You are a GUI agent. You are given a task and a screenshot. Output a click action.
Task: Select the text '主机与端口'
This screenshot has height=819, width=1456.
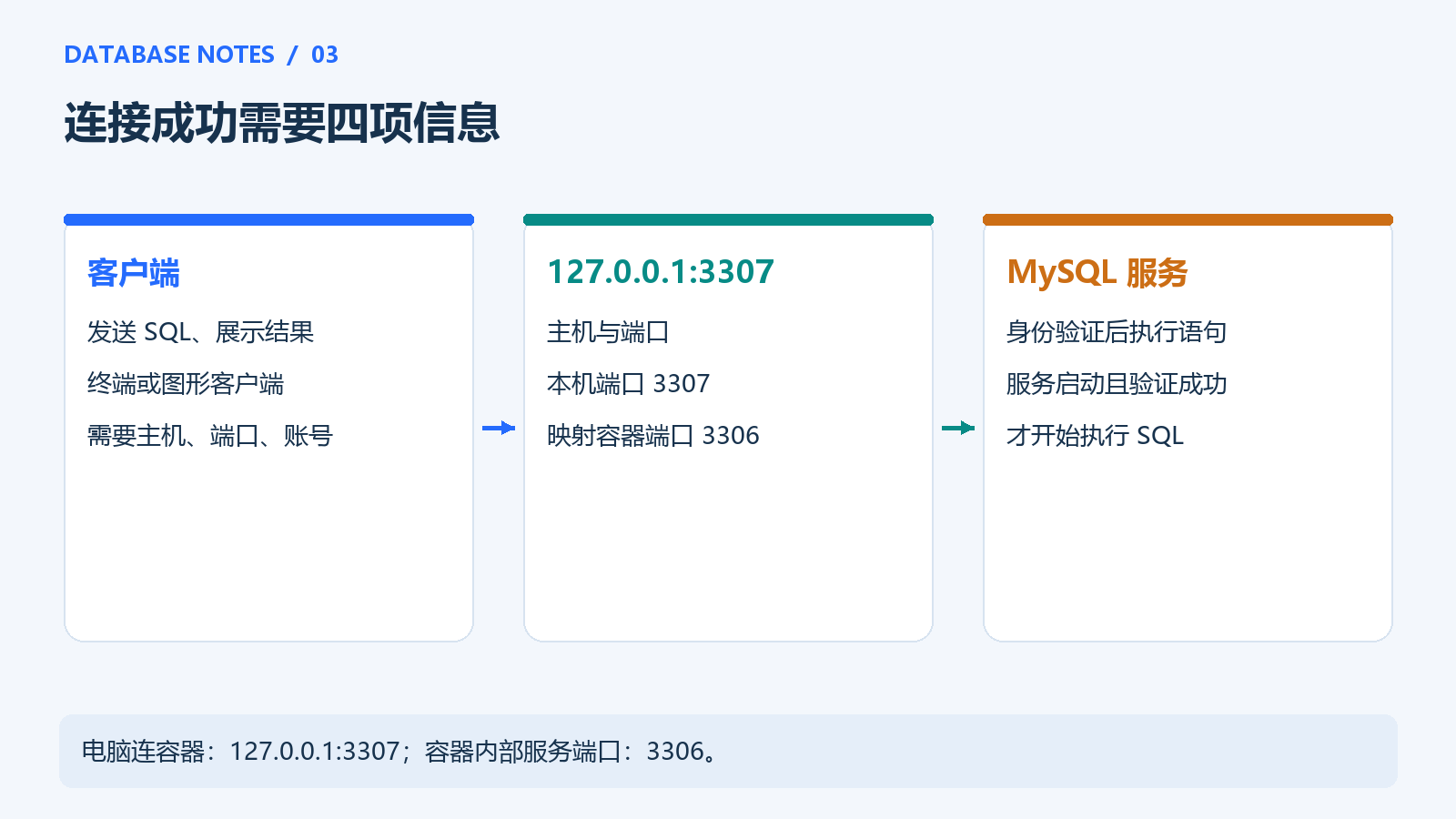pos(608,332)
